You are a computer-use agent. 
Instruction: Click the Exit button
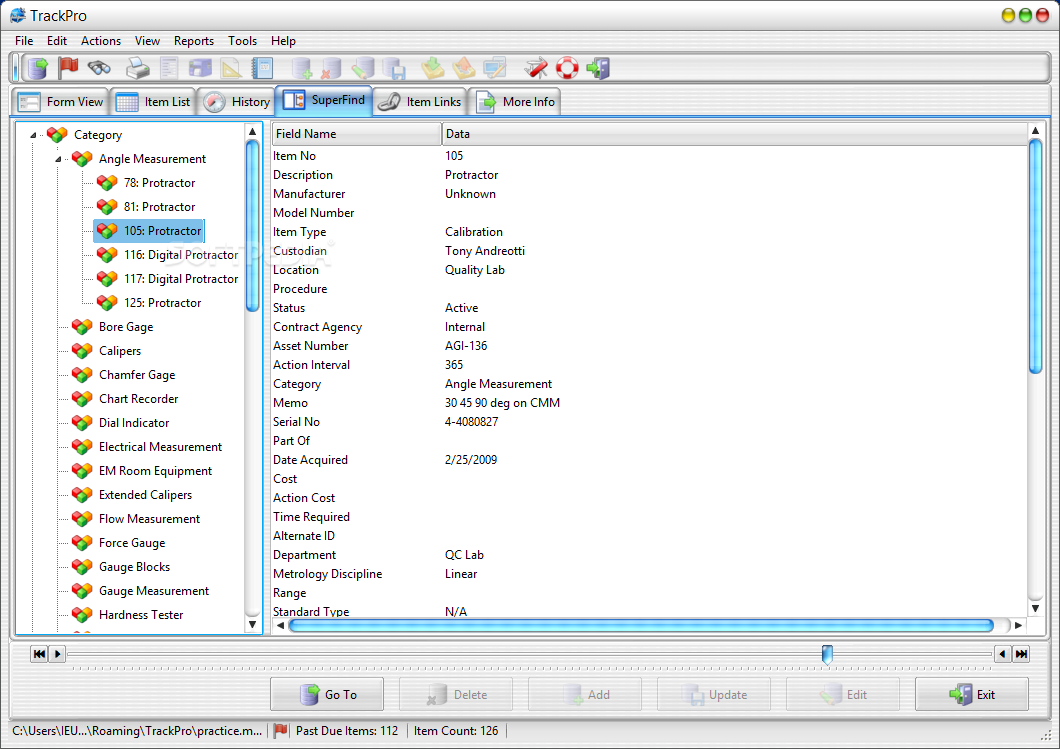(x=972, y=694)
